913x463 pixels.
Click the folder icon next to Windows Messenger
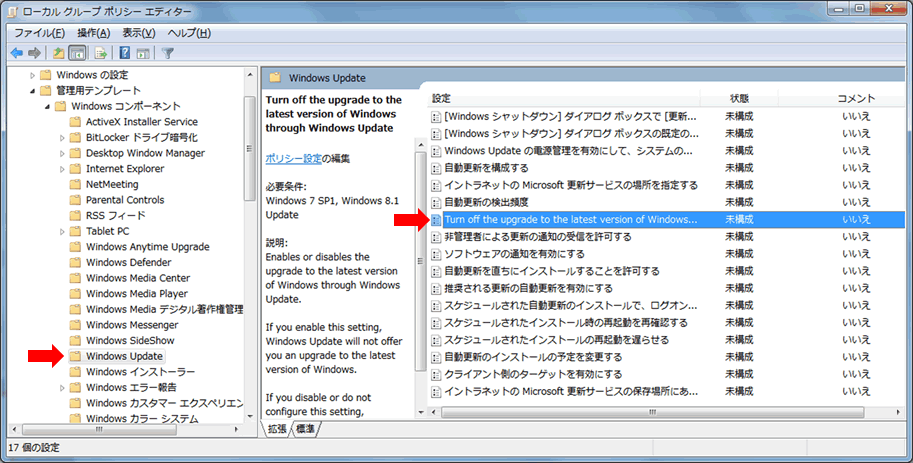pos(75,325)
